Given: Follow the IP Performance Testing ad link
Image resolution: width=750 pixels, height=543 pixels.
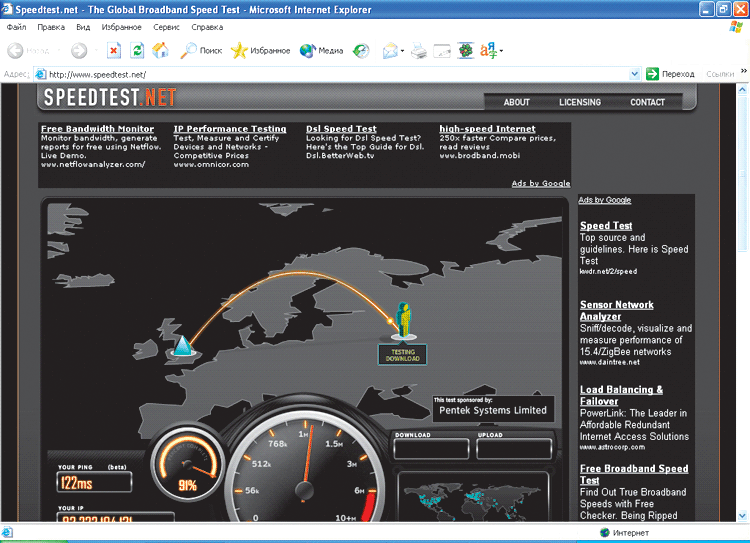Looking at the screenshot, I should [x=230, y=129].
